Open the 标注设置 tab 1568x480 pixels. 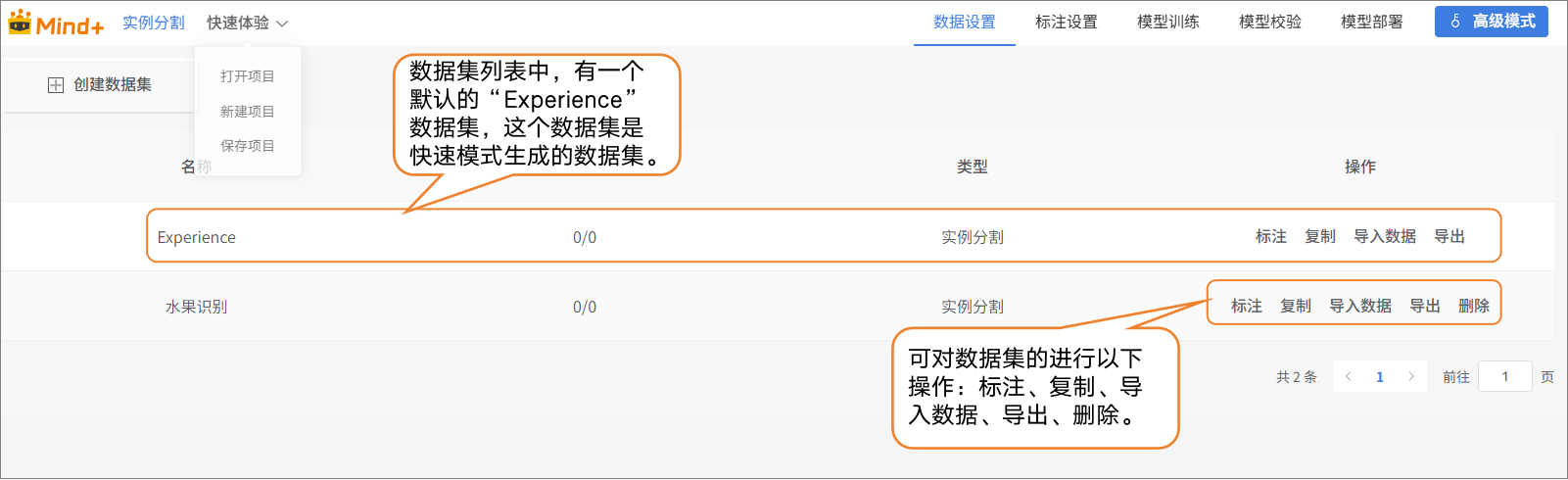[1066, 22]
